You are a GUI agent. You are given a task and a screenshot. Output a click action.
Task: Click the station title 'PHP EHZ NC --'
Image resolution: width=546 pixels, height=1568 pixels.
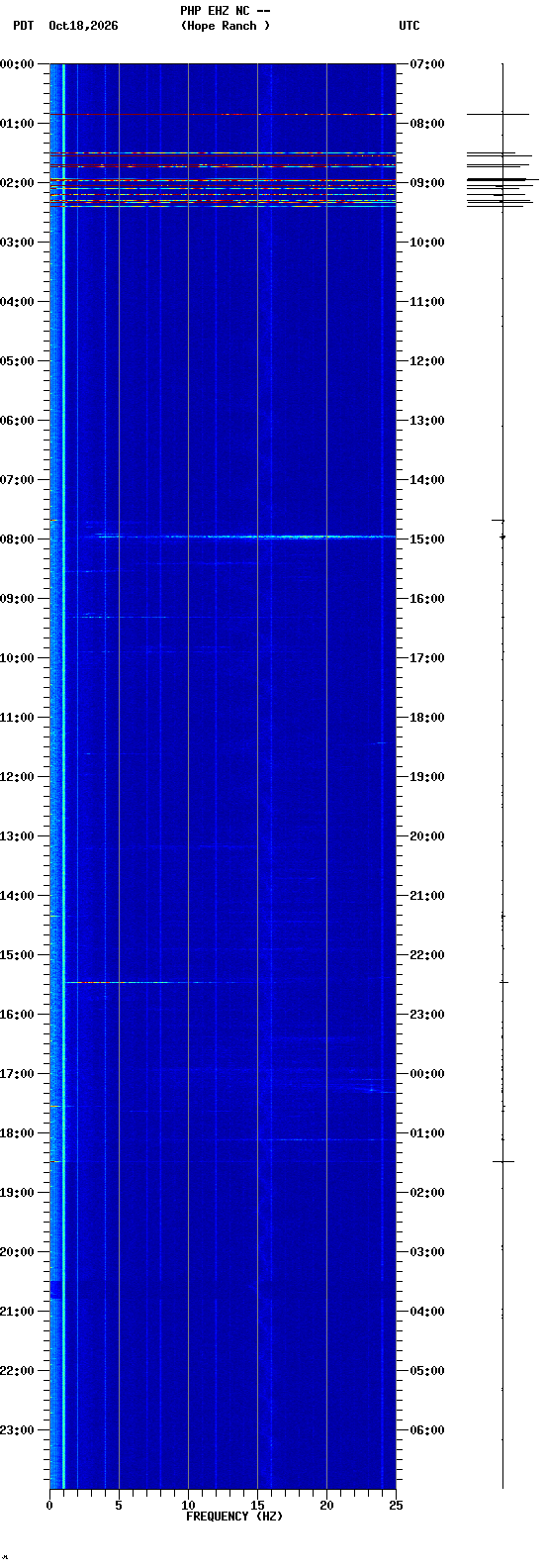pyautogui.click(x=226, y=11)
